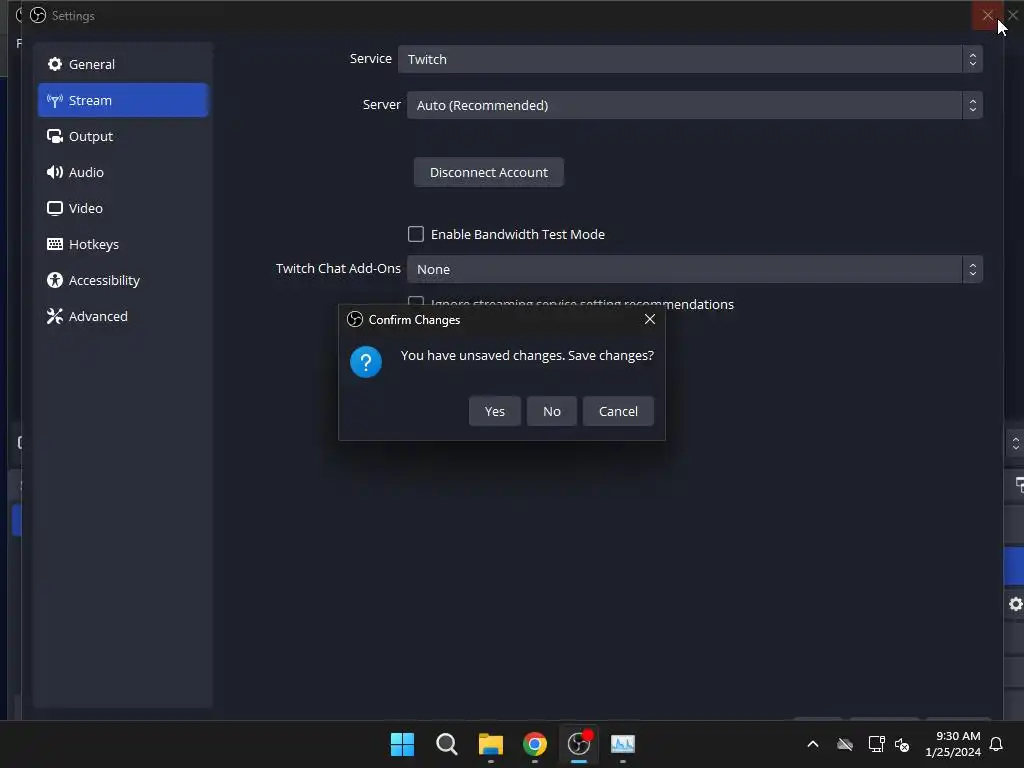Viewport: 1024px width, 768px height.
Task: Click the OneDrive cloud tray icon
Action: point(845,744)
